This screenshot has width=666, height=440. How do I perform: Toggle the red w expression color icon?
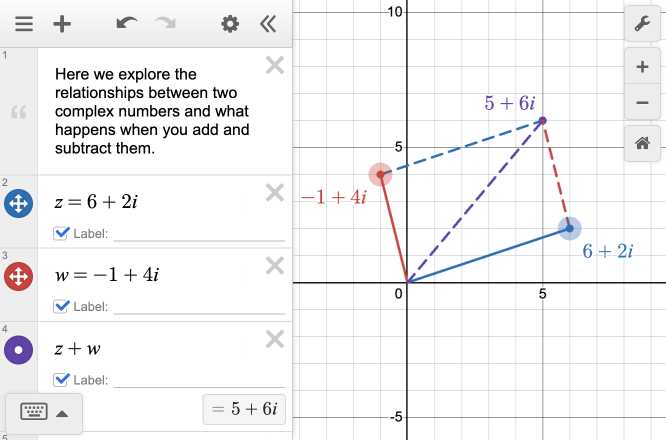click(18, 277)
